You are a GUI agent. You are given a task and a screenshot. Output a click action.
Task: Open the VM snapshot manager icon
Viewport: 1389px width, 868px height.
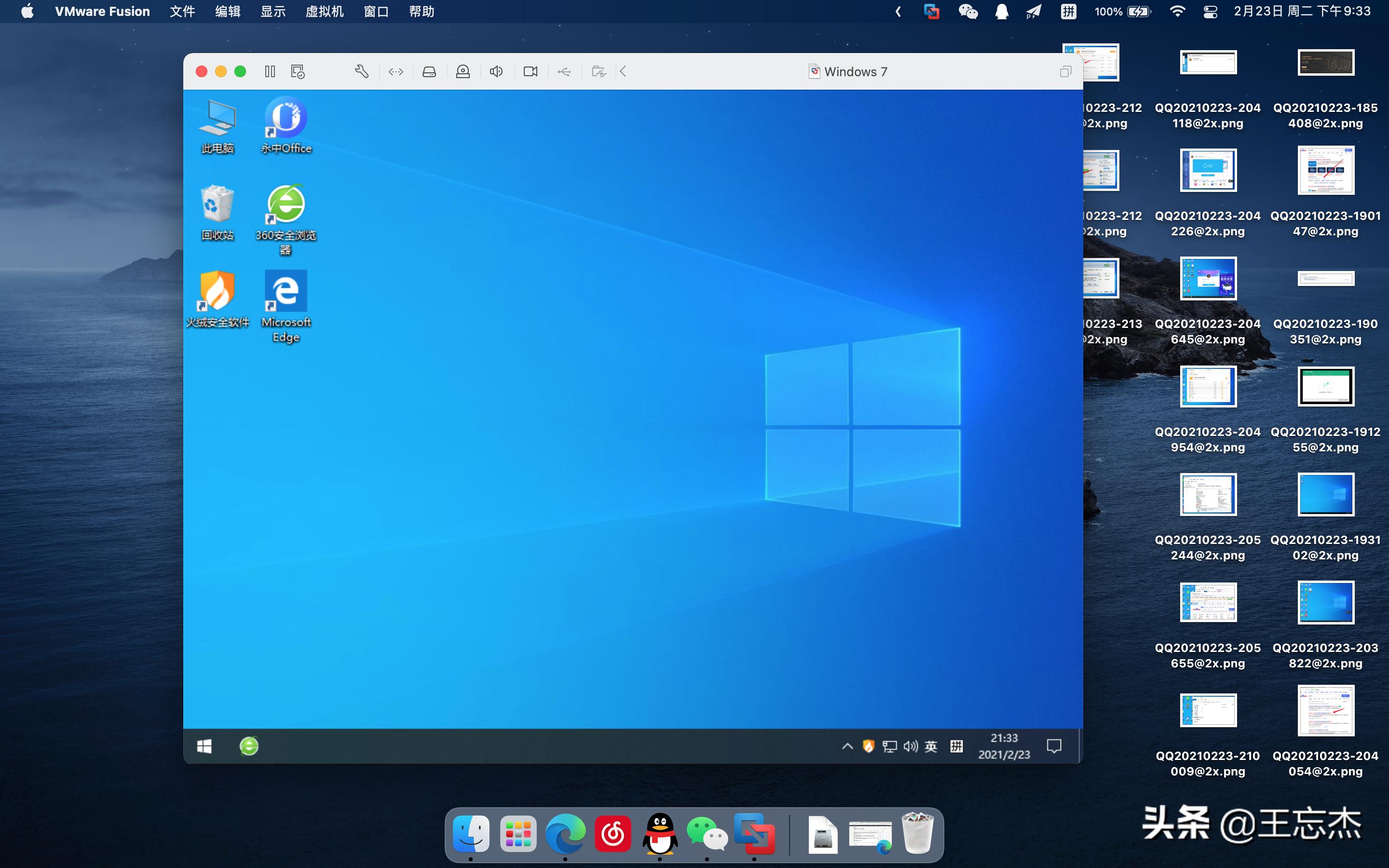pos(297,71)
